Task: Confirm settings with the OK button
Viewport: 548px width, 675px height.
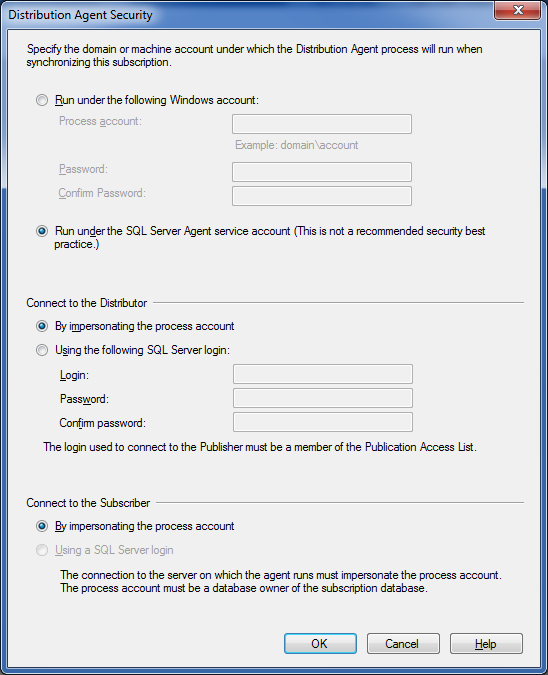Action: [x=320, y=644]
